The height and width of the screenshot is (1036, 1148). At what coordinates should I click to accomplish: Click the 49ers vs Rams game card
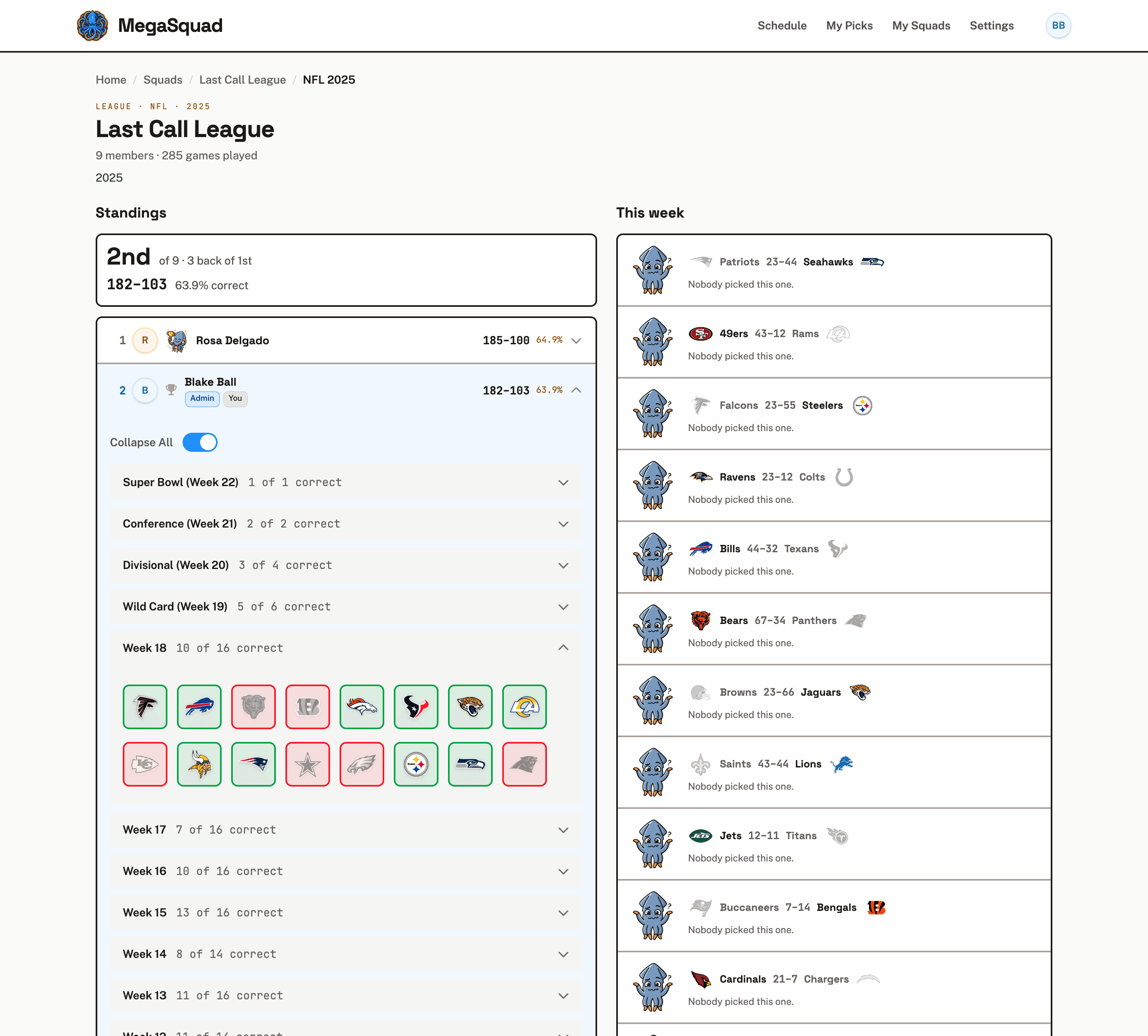pos(833,342)
